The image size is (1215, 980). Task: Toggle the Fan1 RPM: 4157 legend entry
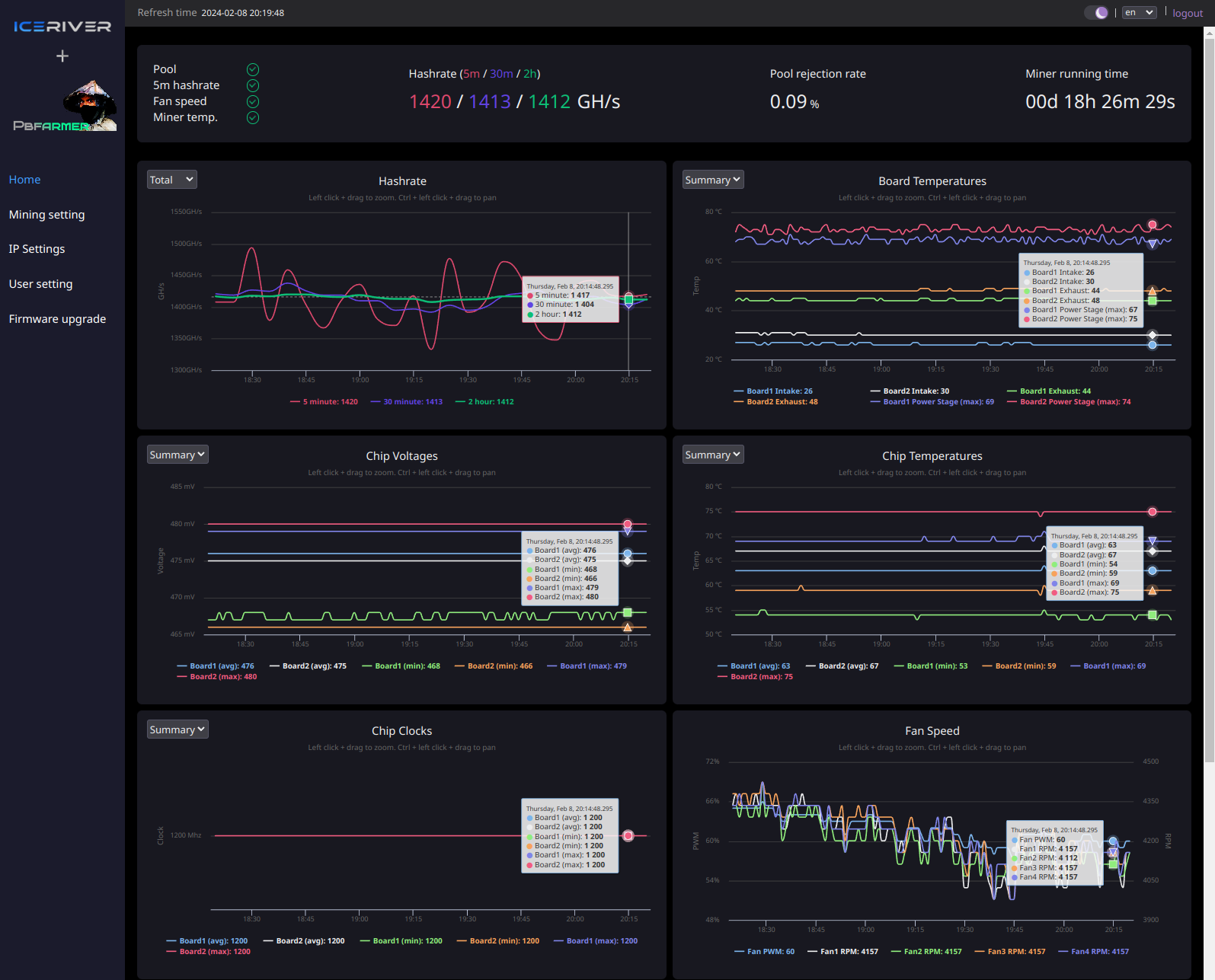point(843,952)
